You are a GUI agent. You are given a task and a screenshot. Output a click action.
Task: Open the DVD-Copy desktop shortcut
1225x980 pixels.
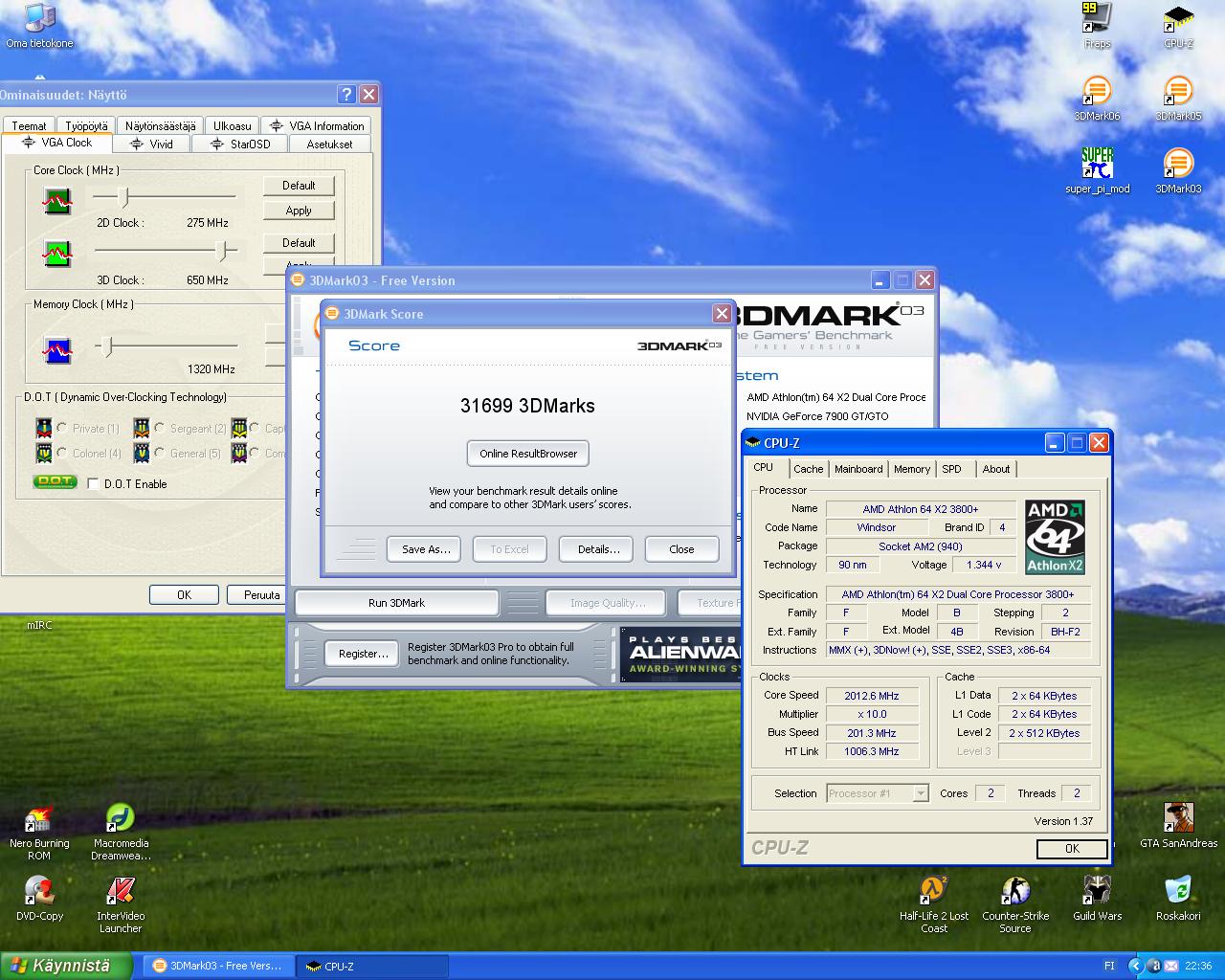pyautogui.click(x=39, y=900)
